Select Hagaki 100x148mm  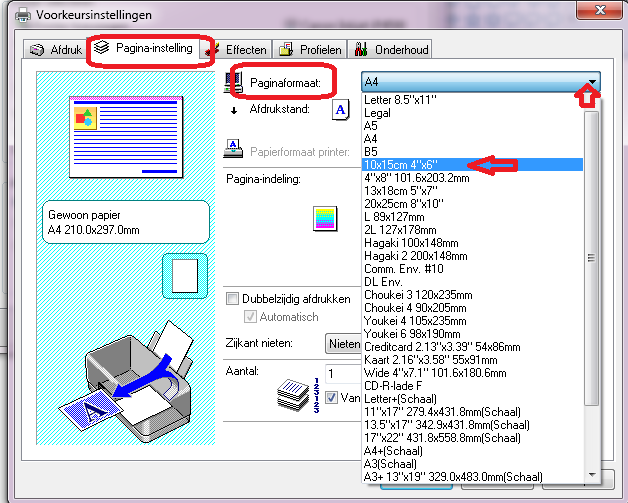coord(472,243)
